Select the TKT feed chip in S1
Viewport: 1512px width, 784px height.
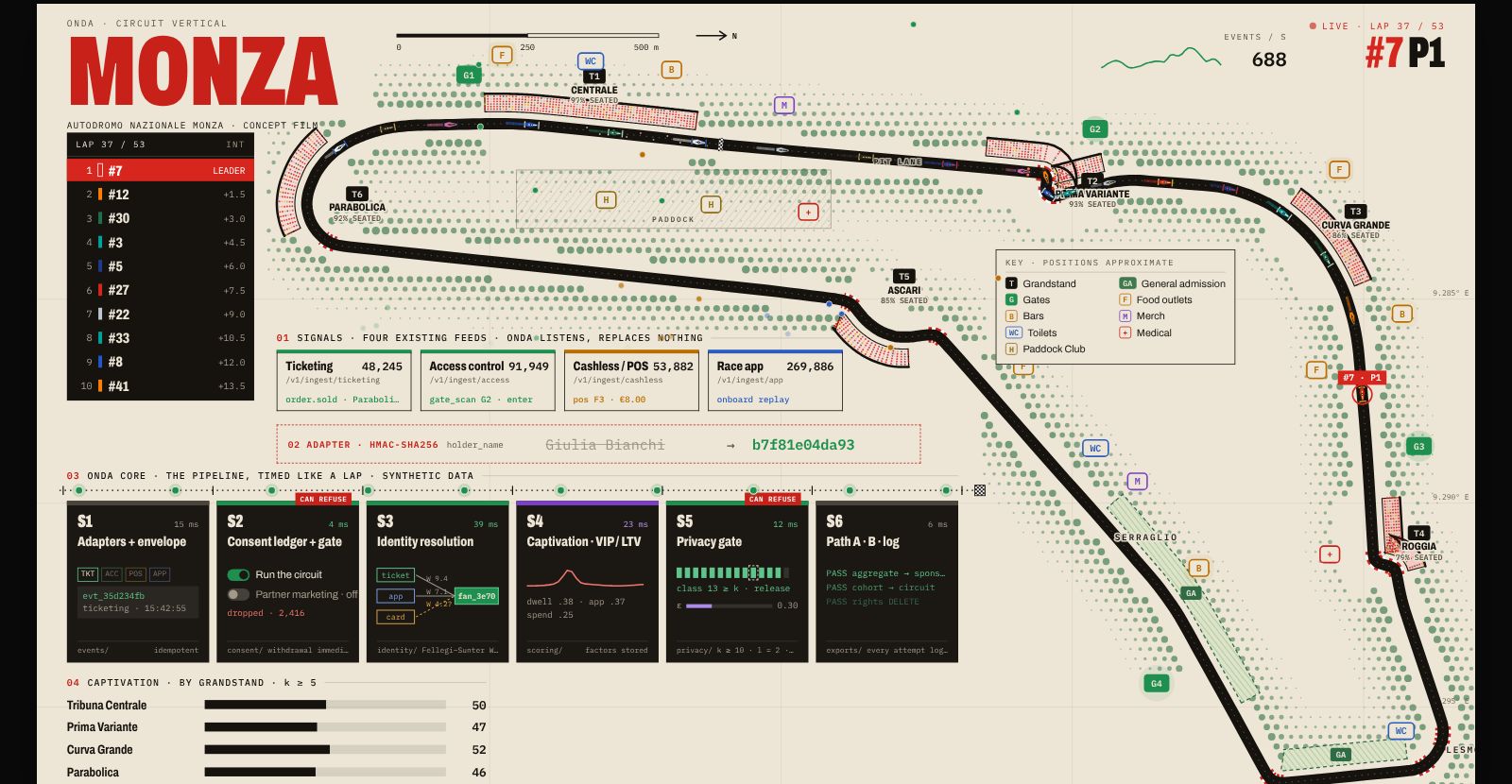click(88, 573)
